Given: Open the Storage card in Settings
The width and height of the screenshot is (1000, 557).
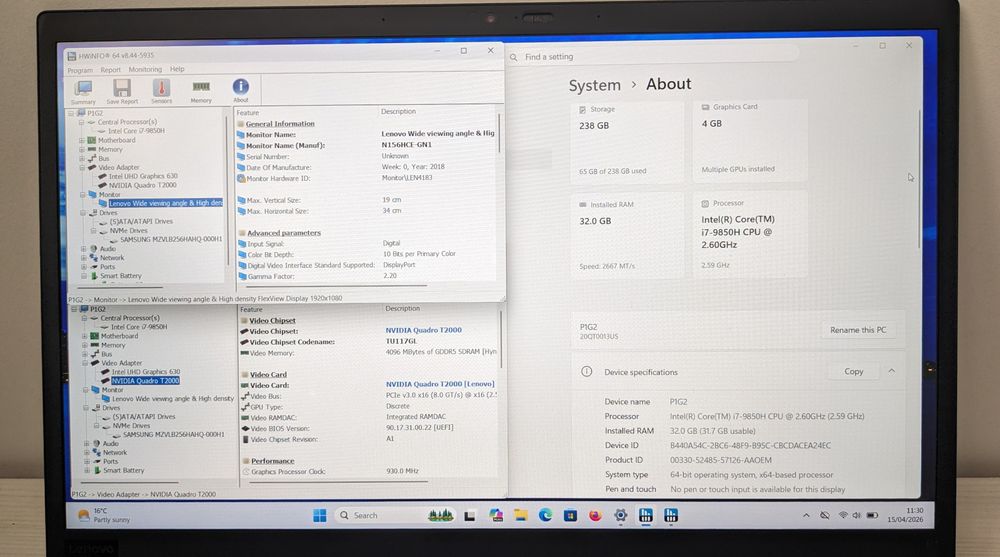Looking at the screenshot, I should tap(627, 140).
